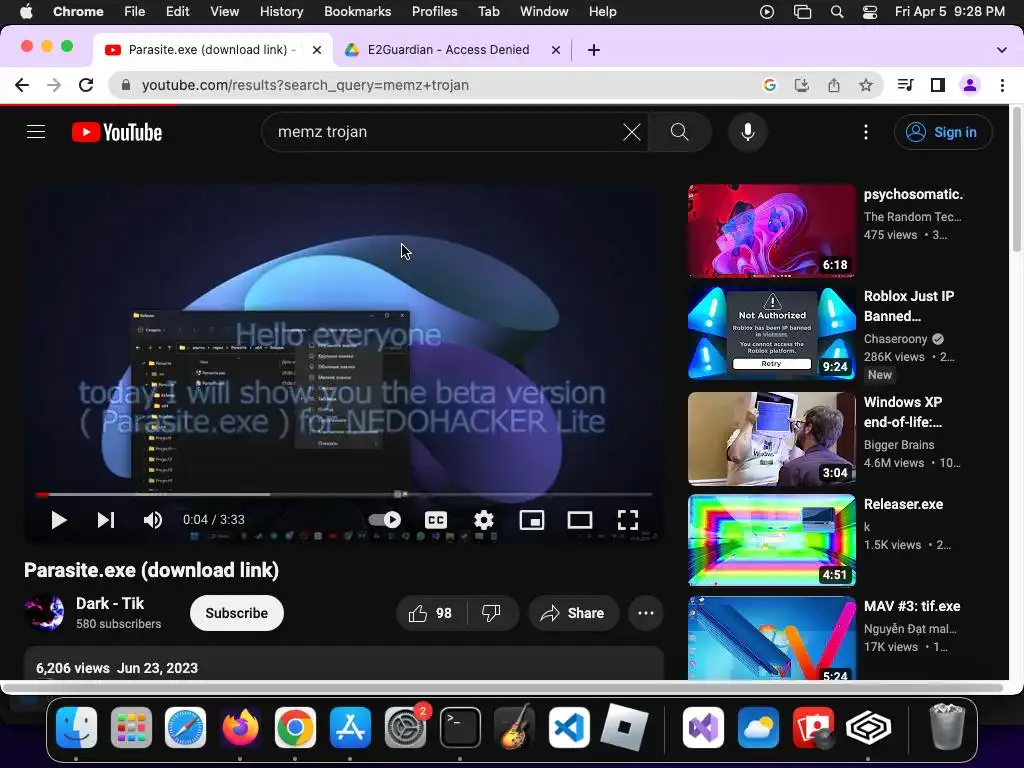Expand the tab search chevron
The image size is (1024, 768).
point(1002,50)
